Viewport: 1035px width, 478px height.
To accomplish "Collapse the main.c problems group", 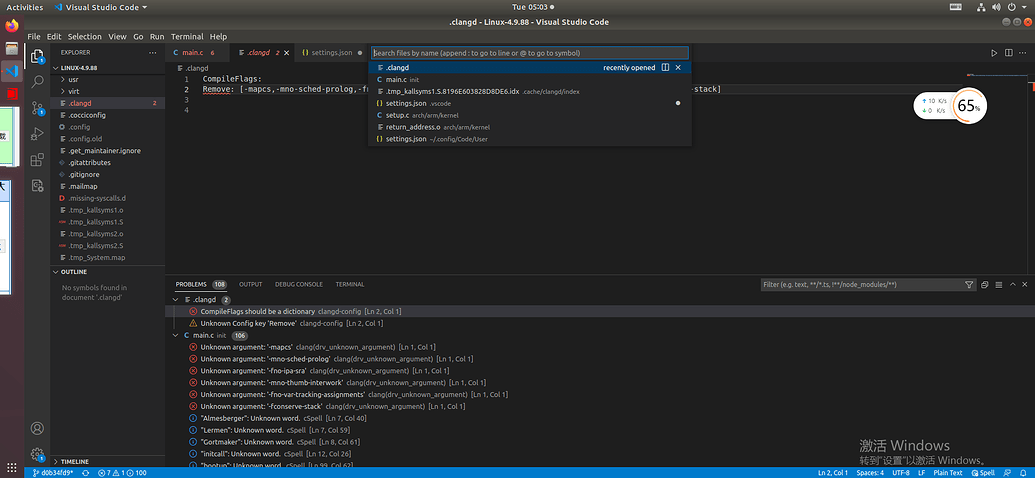I will [177, 335].
